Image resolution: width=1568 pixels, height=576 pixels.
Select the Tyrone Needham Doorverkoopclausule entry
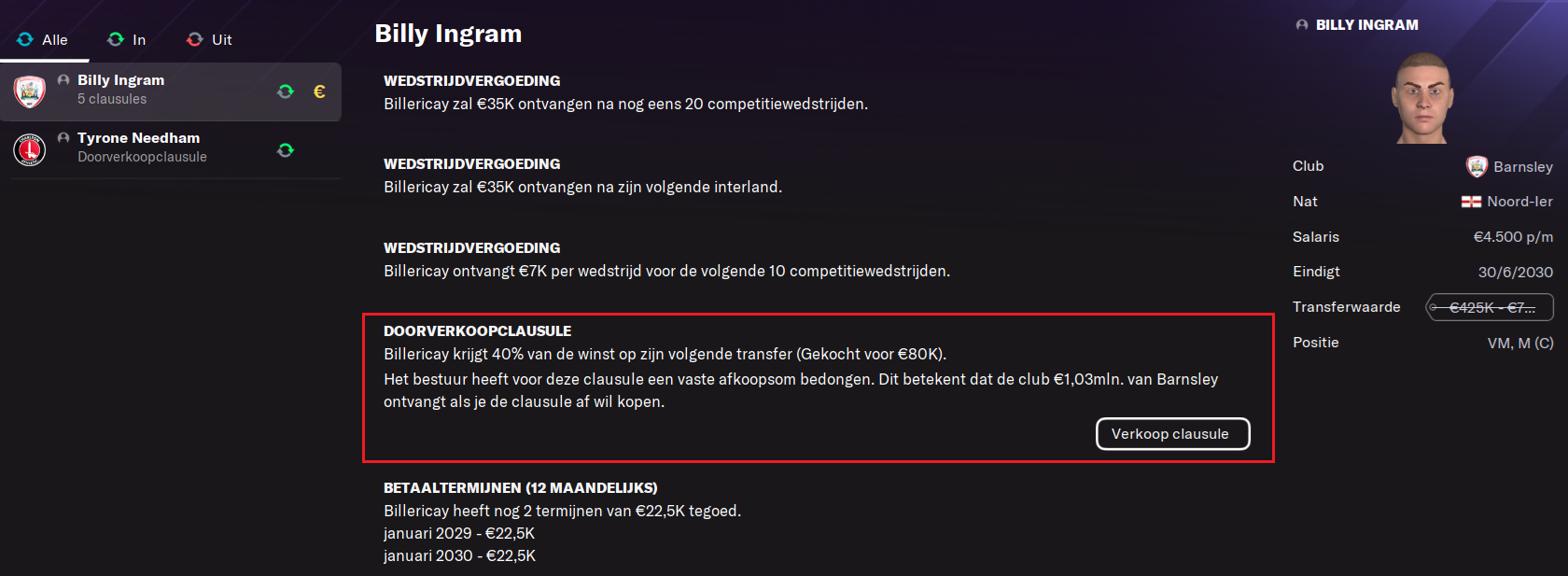click(171, 149)
